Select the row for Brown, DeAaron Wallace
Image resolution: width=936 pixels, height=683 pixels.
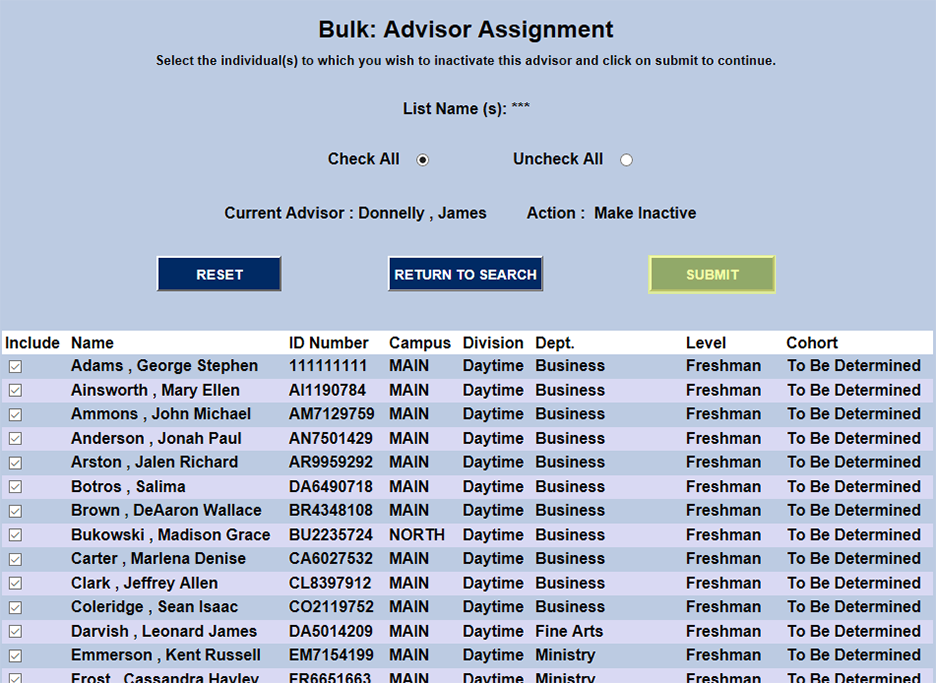point(14,510)
